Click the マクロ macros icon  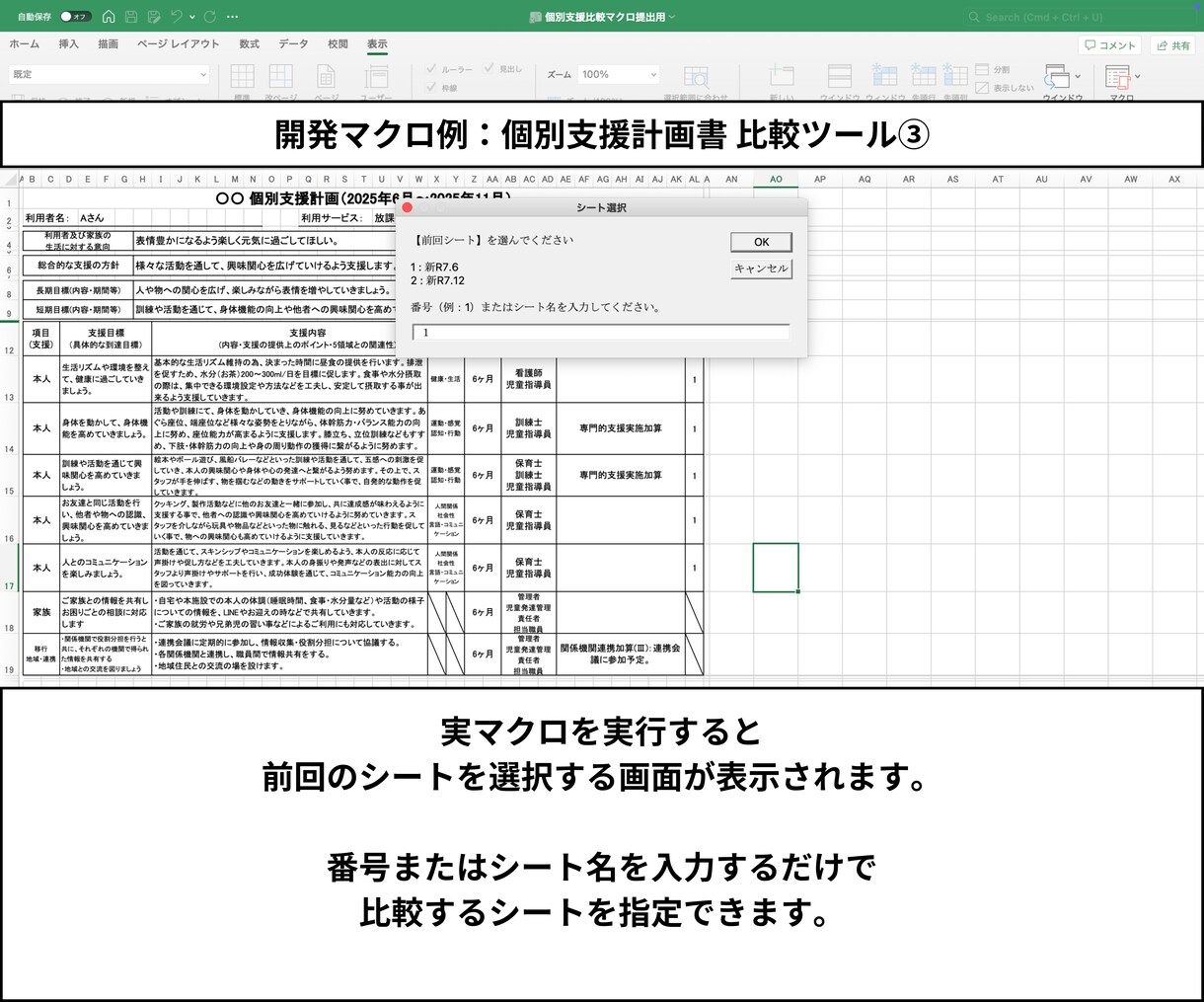tap(1117, 77)
